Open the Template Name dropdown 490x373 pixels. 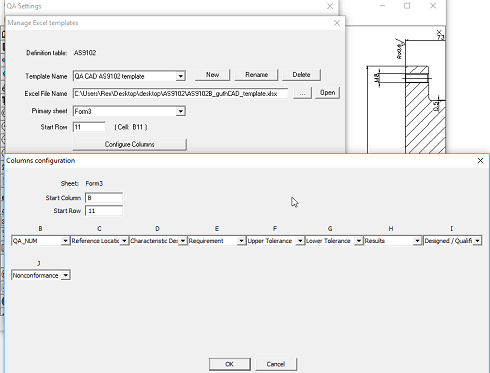129,76
